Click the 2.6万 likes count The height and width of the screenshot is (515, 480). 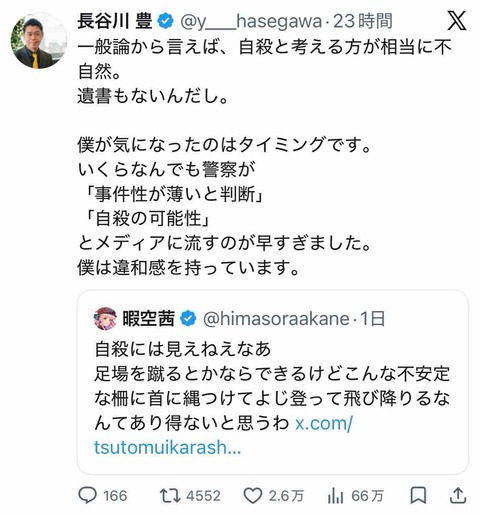tap(286, 496)
